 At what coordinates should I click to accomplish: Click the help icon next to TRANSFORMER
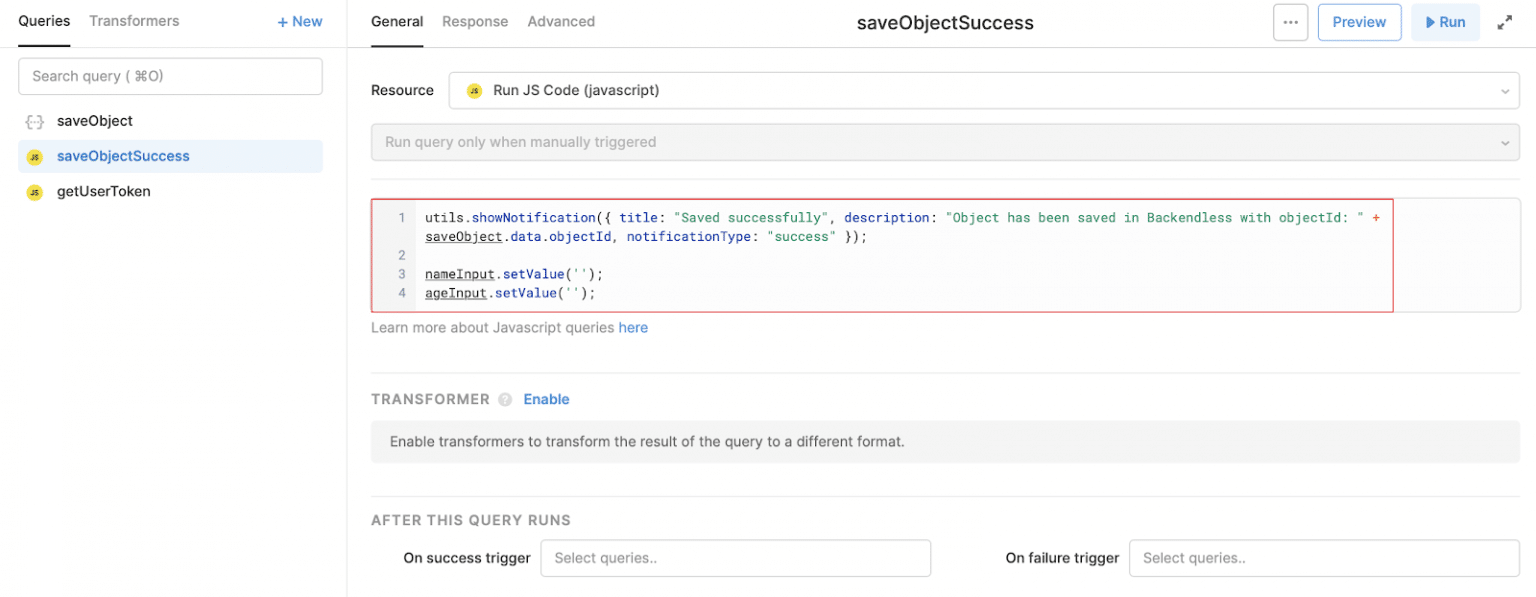[x=506, y=399]
